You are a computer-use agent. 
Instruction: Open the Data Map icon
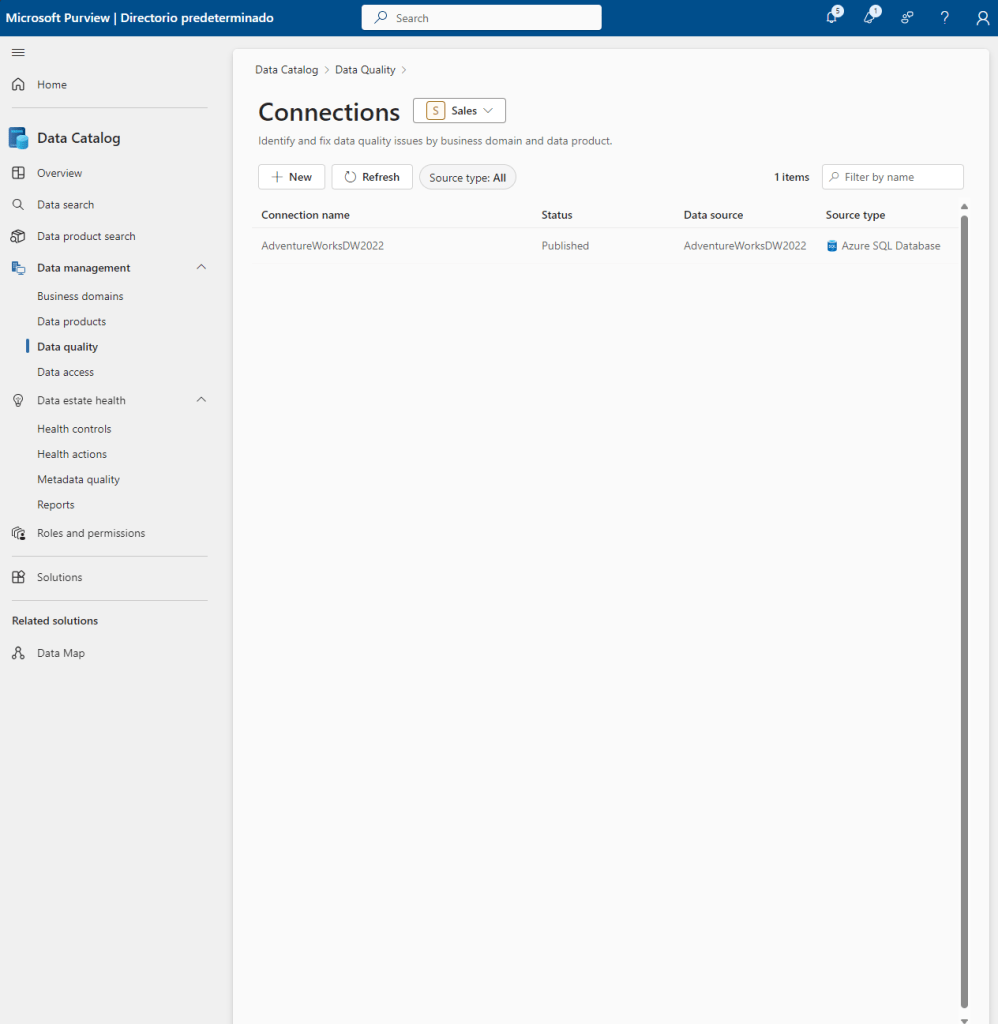[x=18, y=653]
